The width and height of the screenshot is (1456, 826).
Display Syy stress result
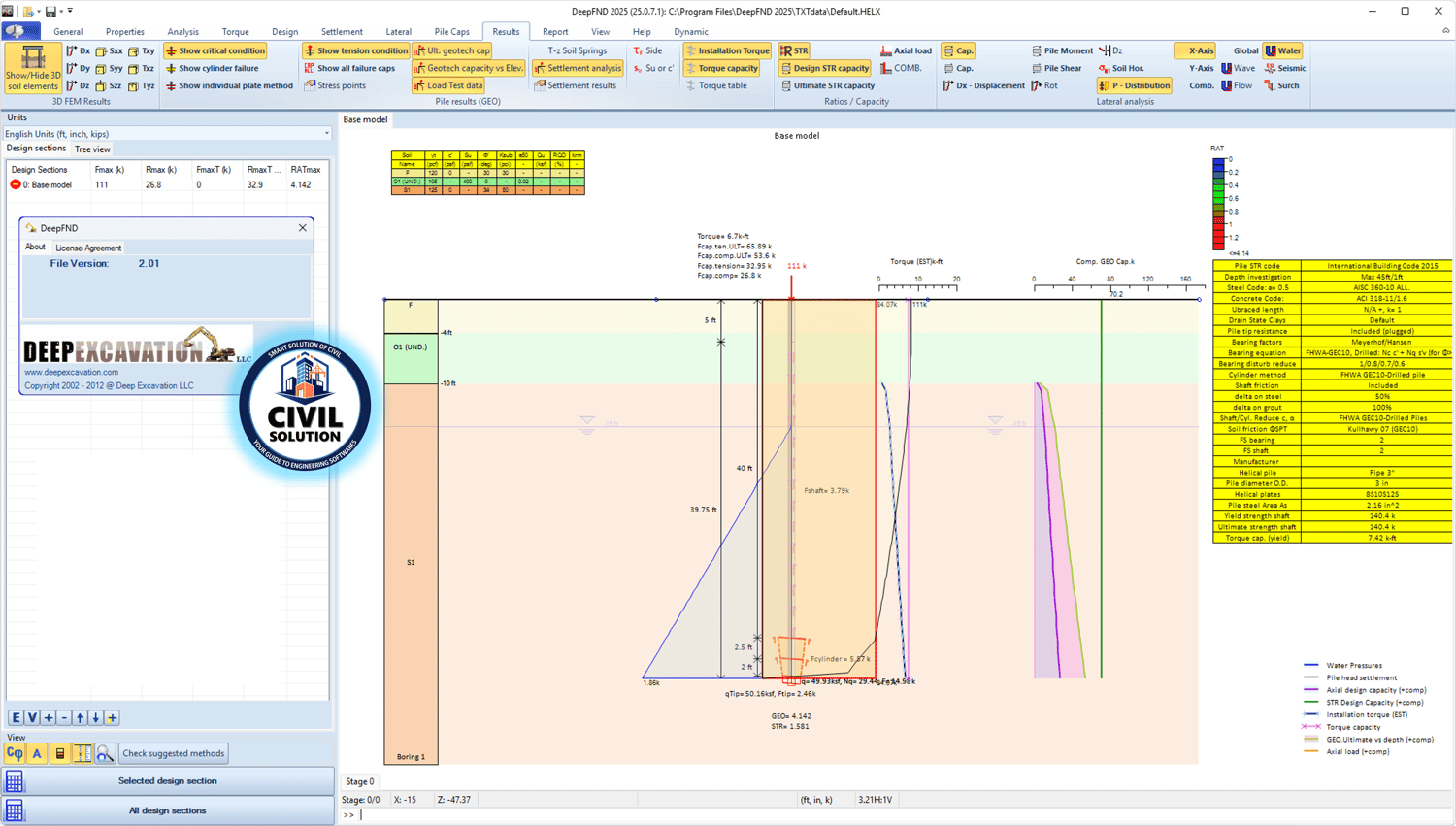point(109,68)
